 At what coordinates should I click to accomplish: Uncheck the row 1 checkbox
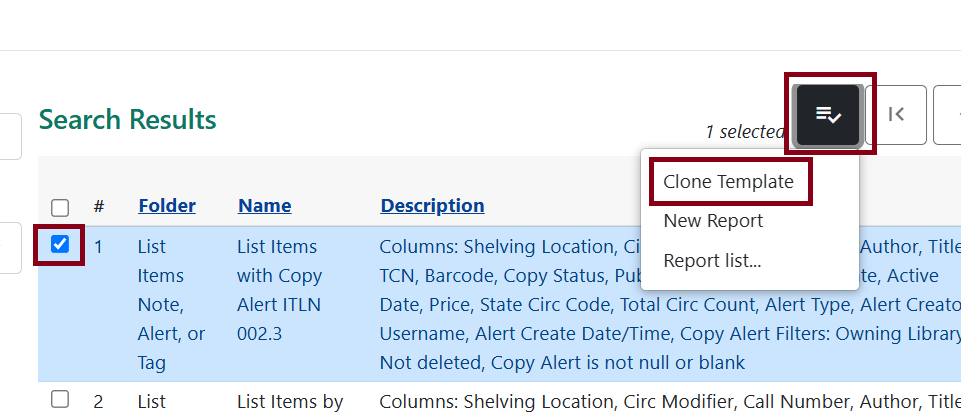(x=60, y=245)
